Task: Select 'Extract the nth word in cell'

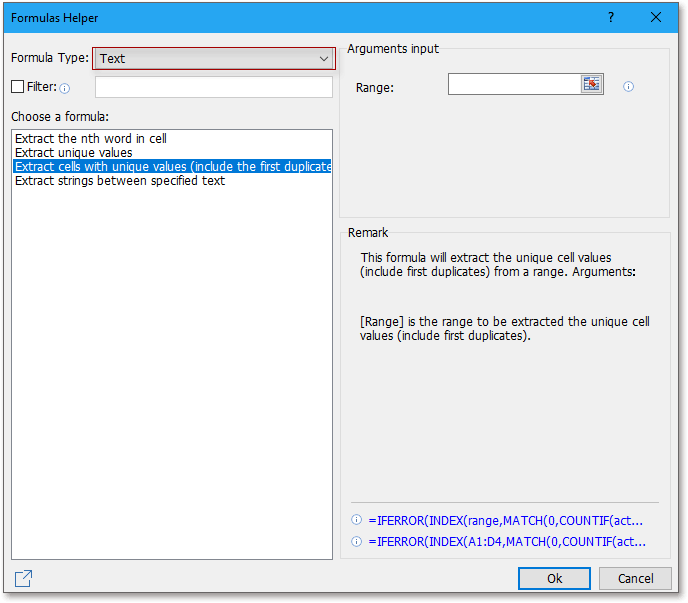Action: click(91, 138)
